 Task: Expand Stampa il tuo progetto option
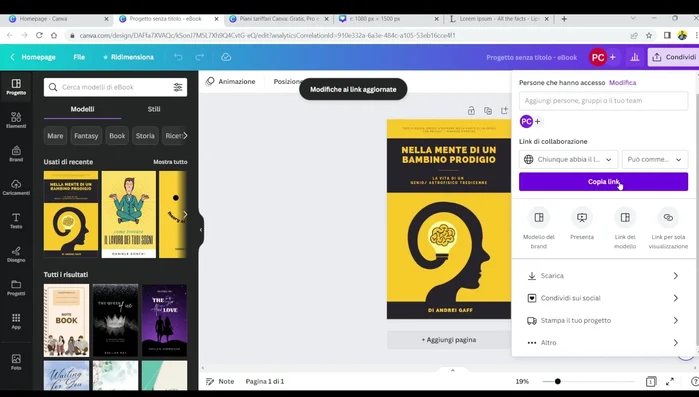(x=603, y=320)
